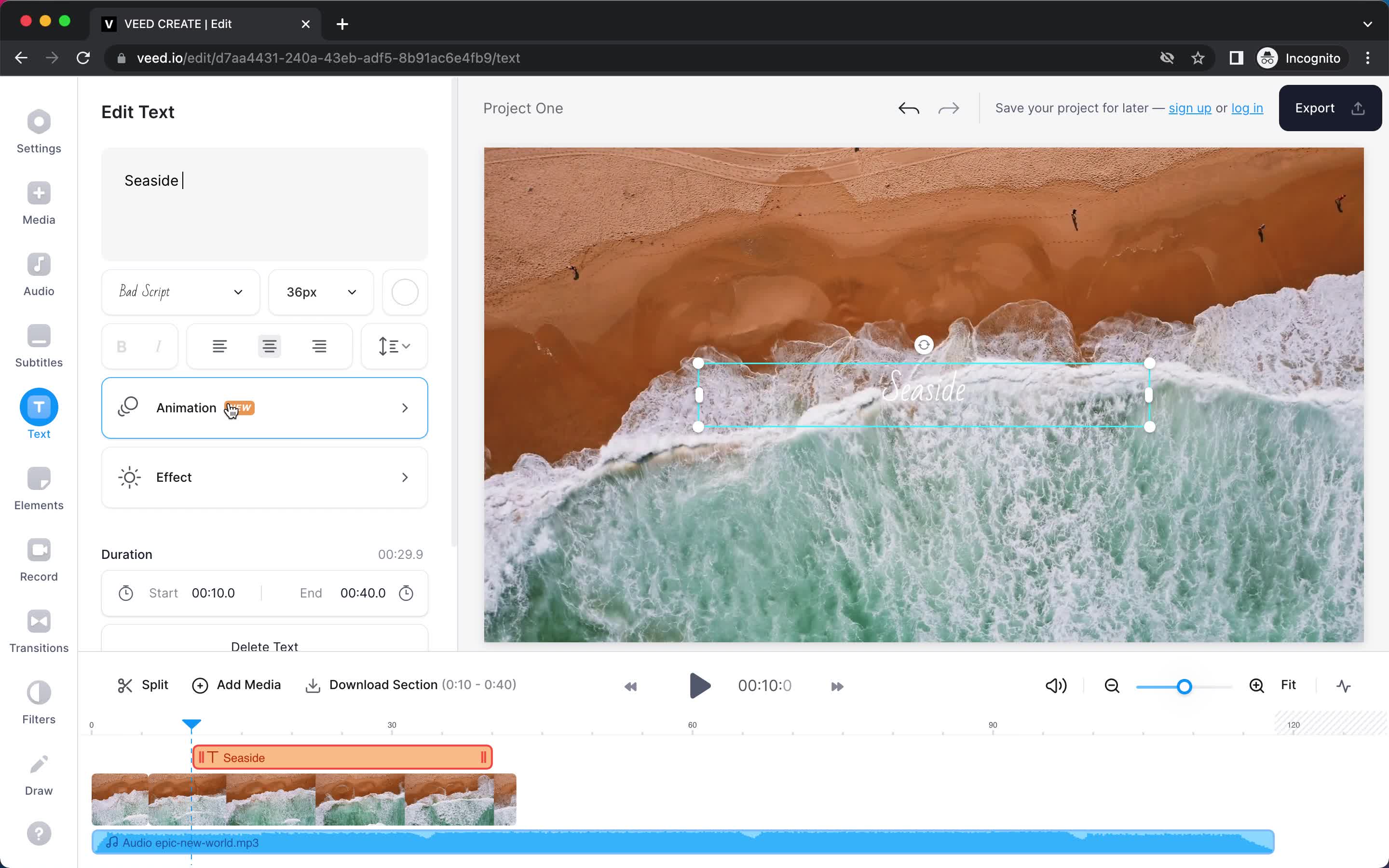The height and width of the screenshot is (868, 1389).
Task: Skip backward in playback
Action: point(630,686)
